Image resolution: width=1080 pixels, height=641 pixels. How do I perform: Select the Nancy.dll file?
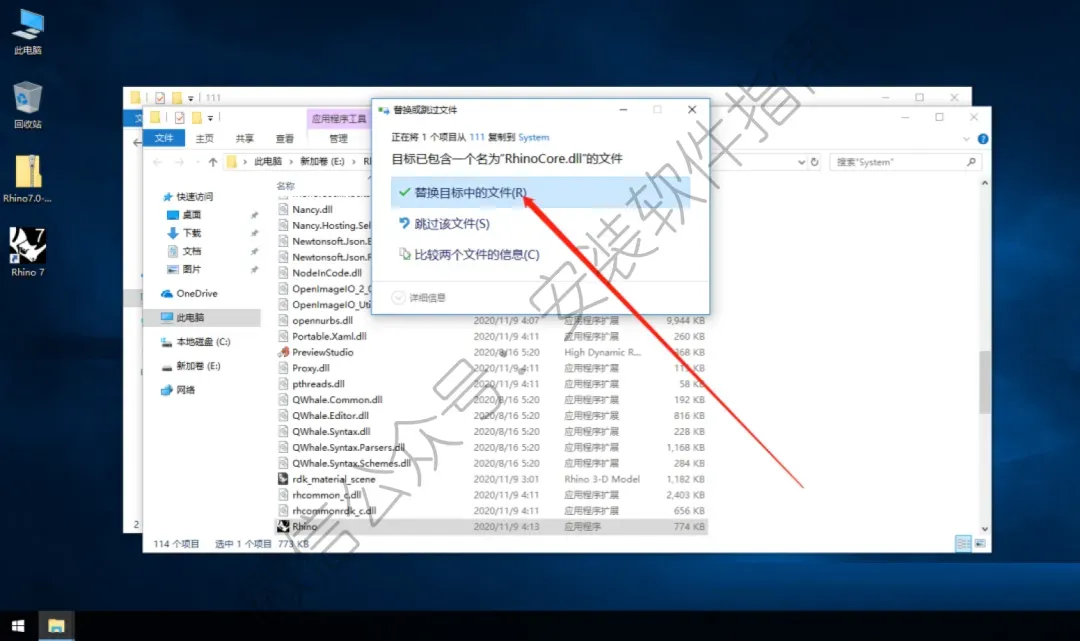[312, 209]
